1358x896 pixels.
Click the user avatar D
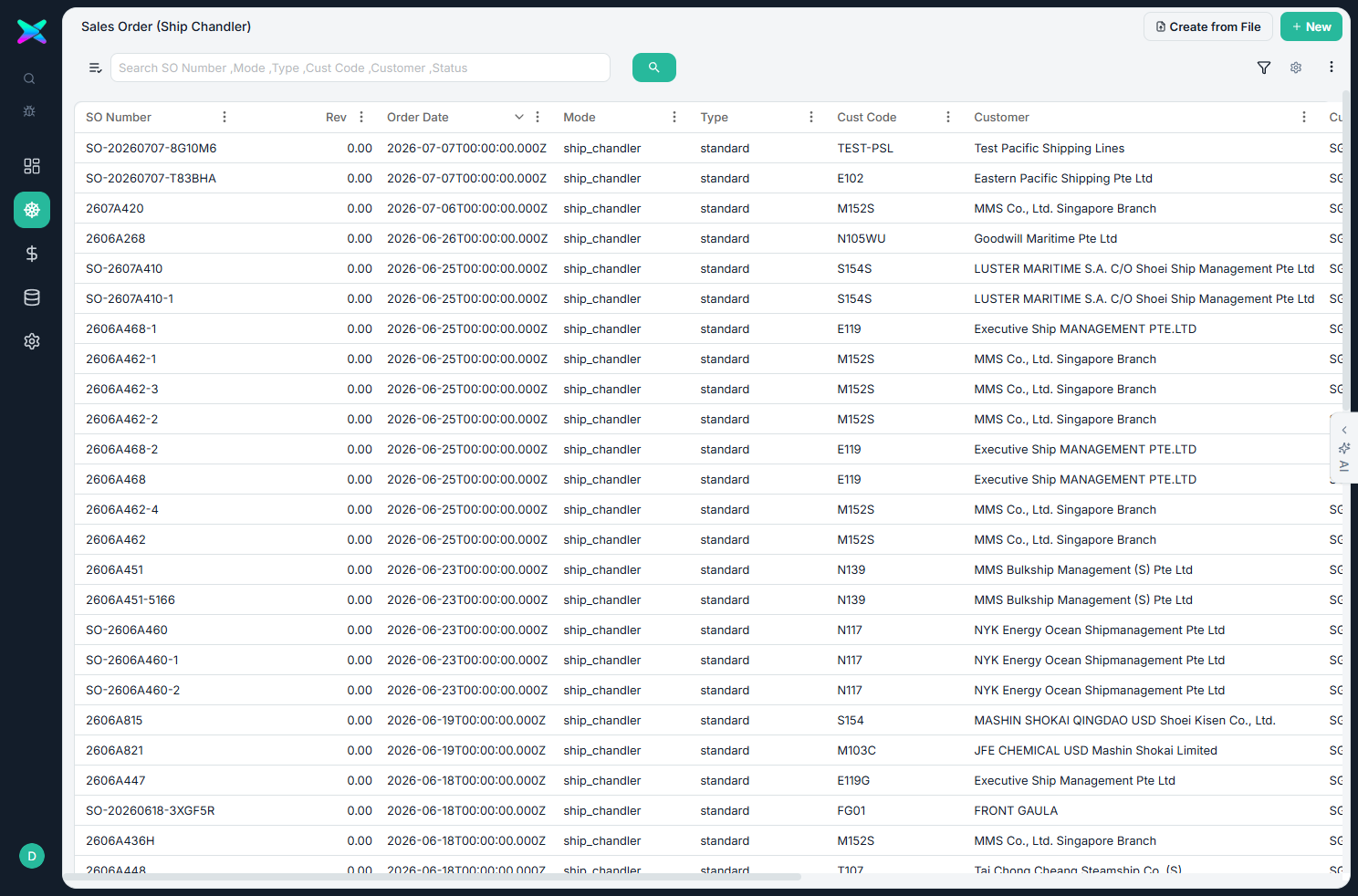click(32, 856)
